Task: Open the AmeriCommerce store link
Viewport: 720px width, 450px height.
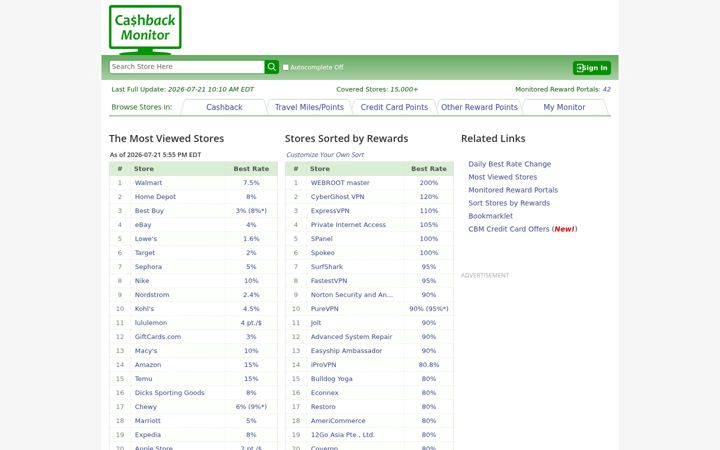Action: tap(338, 421)
